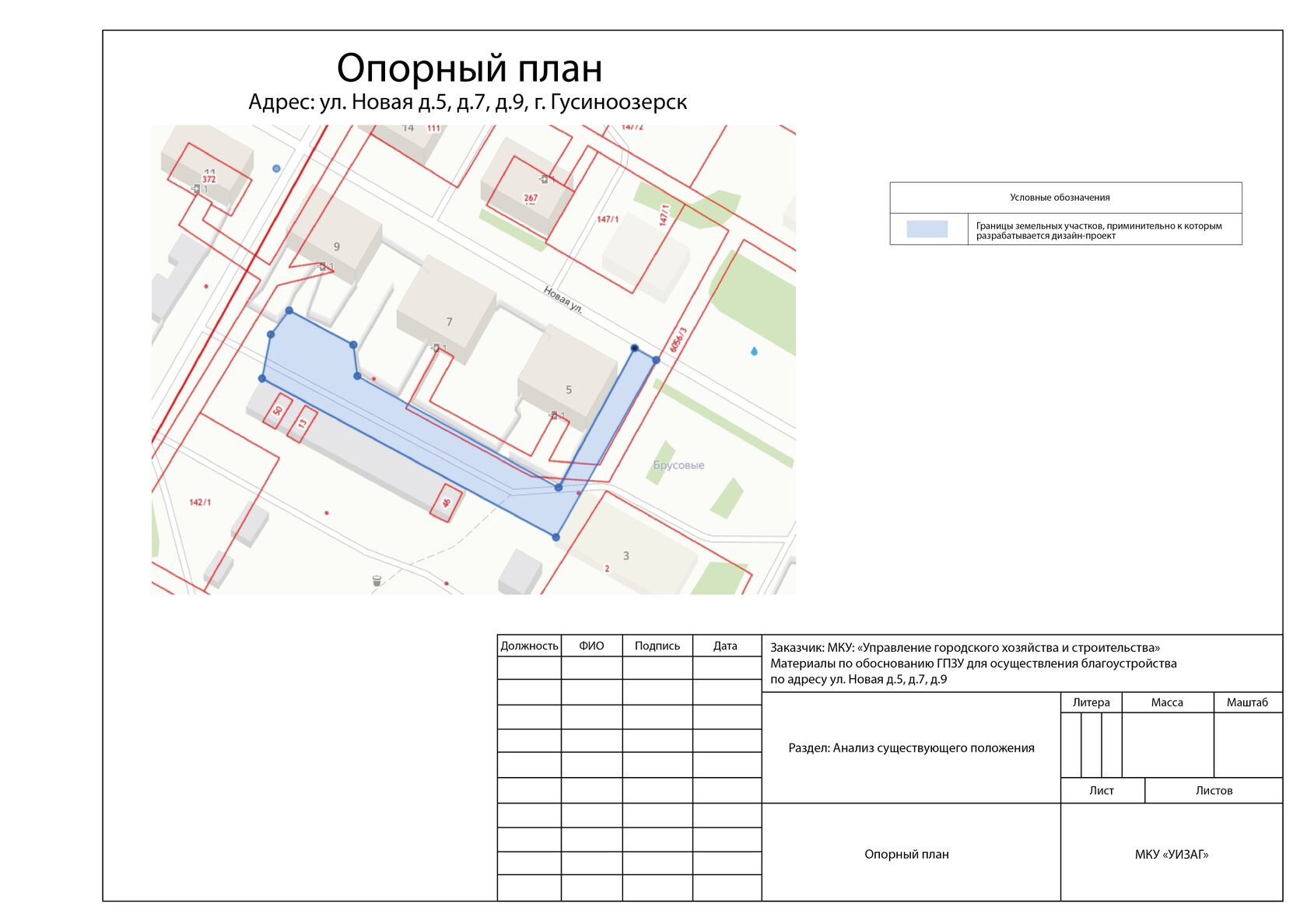Click parcel label 372
The image size is (1307, 924).
(208, 179)
